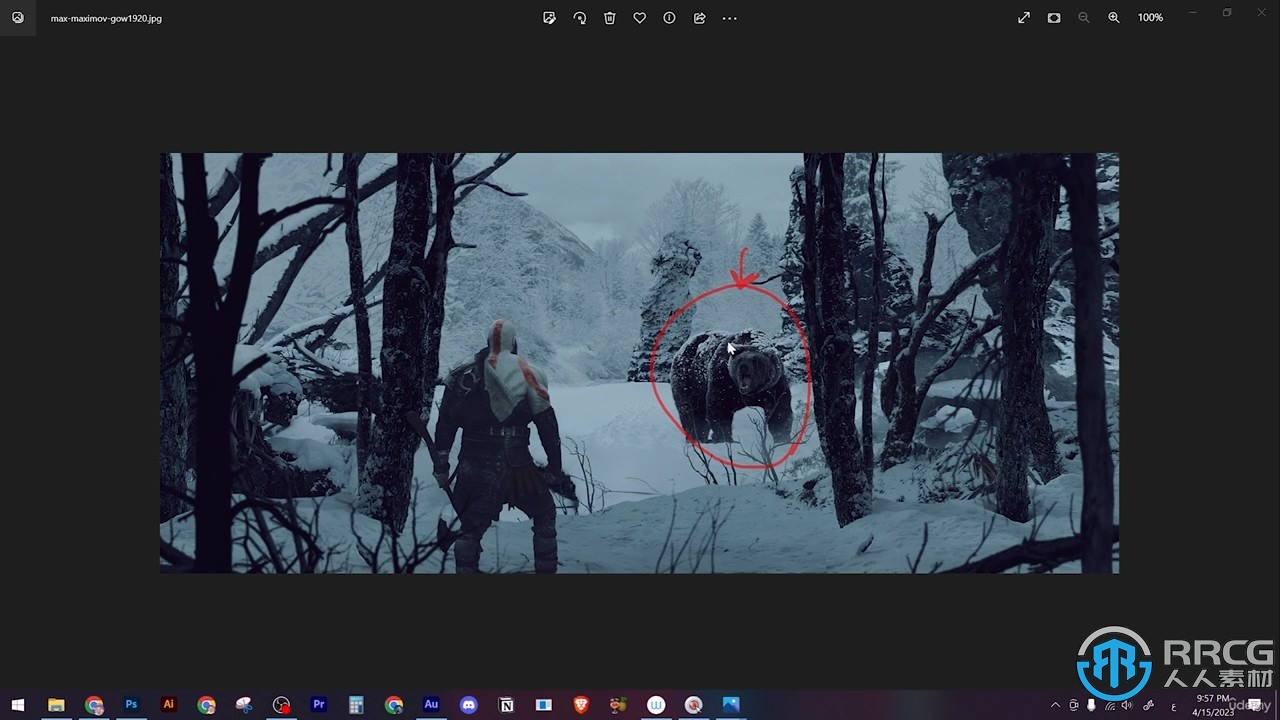Click the displayed God of War image
This screenshot has width=1280, height=720.
pyautogui.click(x=639, y=363)
